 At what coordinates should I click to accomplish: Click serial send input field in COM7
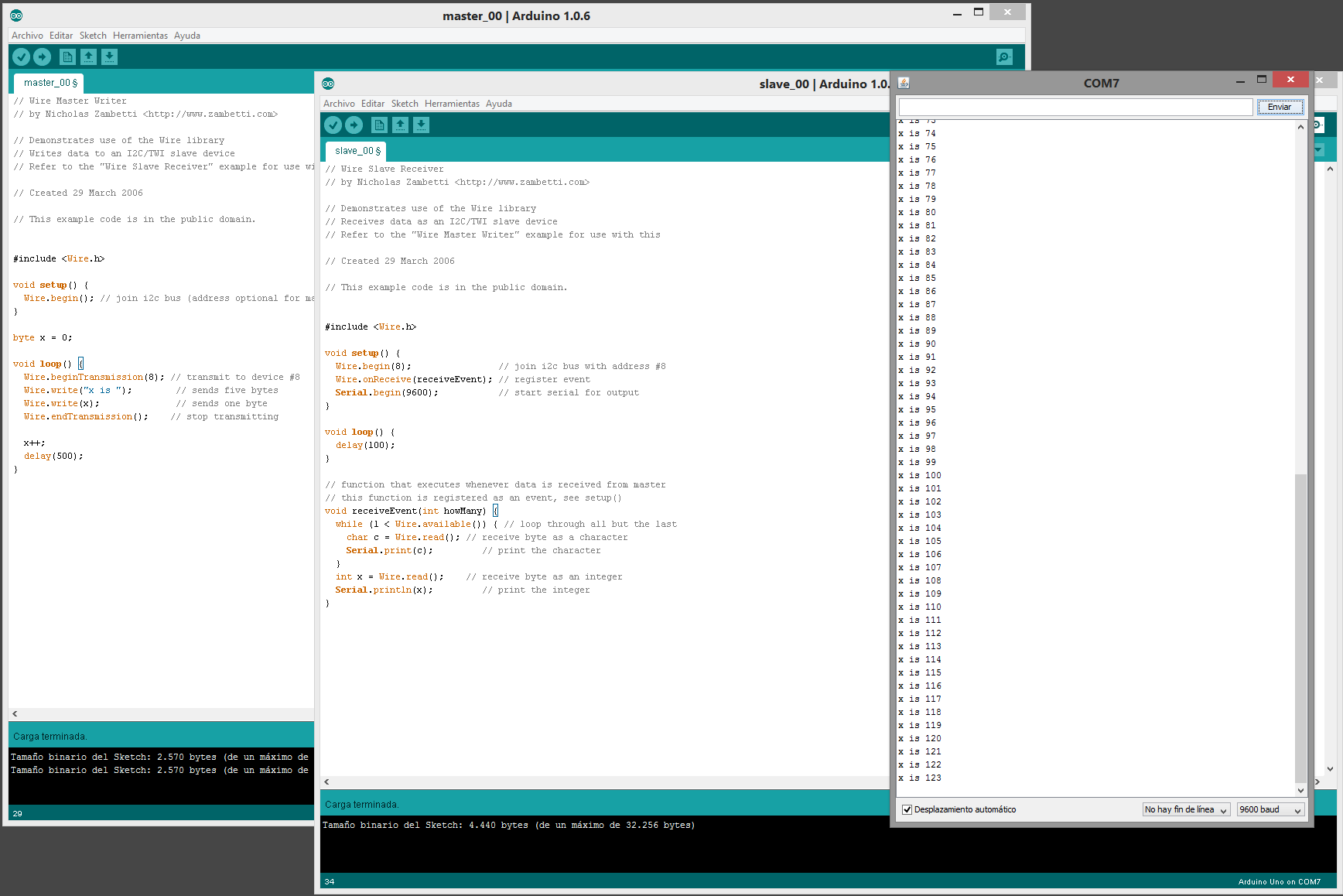(x=1075, y=107)
